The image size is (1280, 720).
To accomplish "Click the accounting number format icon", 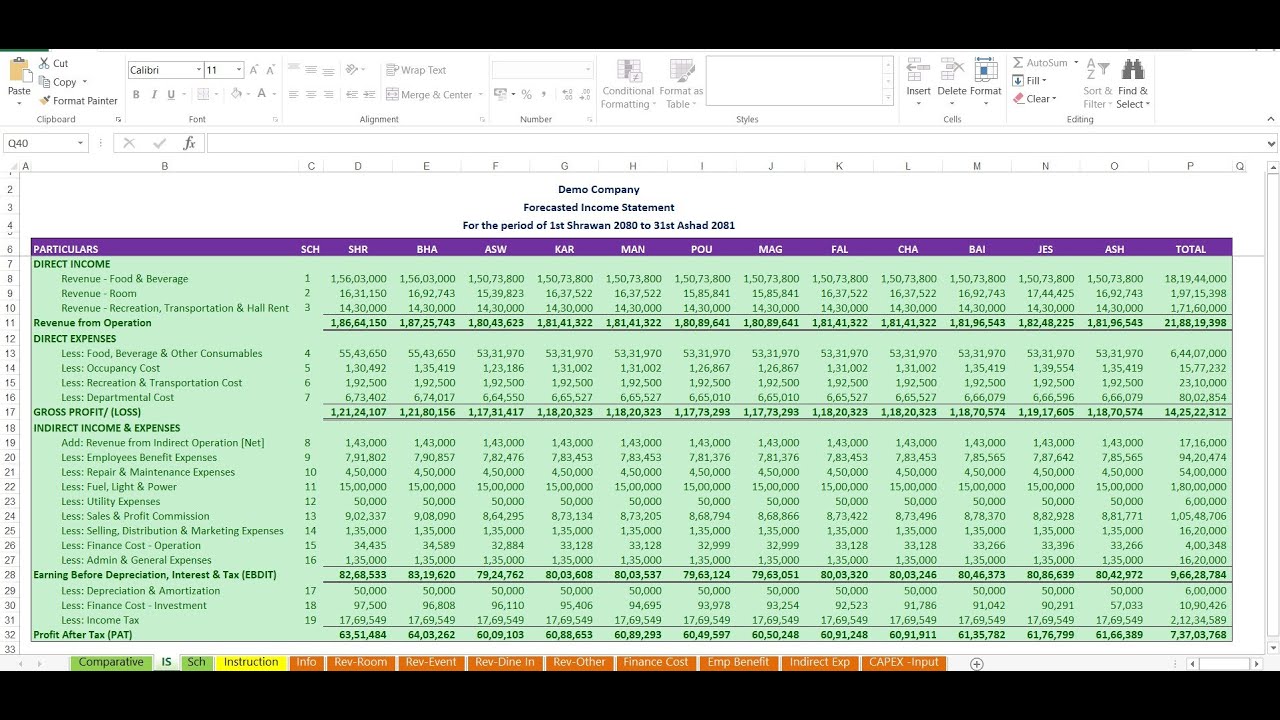I will (x=499, y=95).
